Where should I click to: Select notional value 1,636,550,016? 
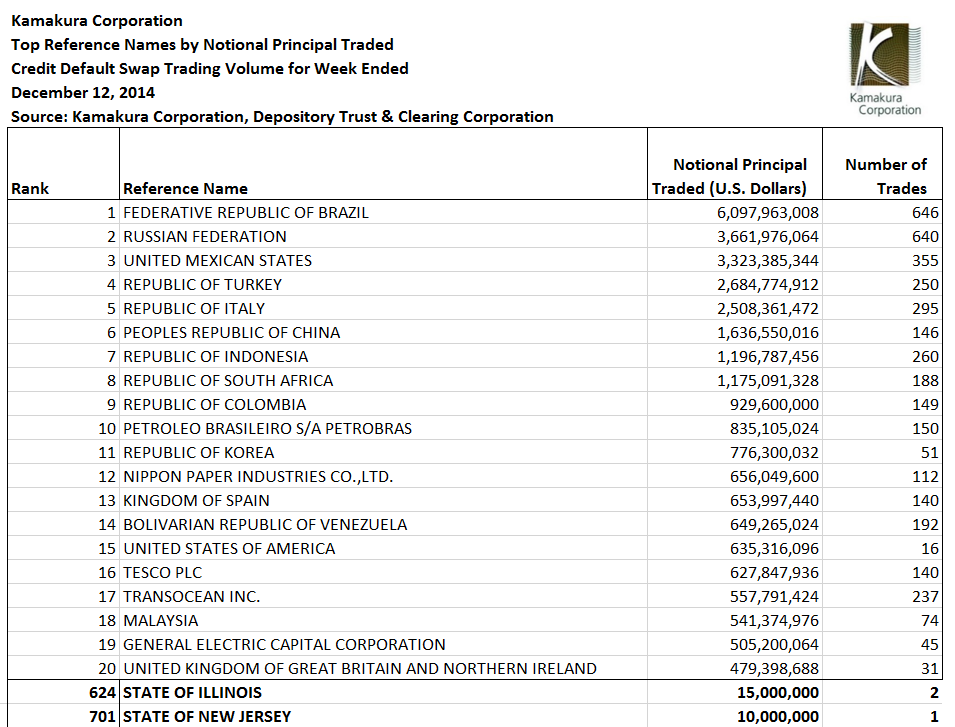pos(768,332)
